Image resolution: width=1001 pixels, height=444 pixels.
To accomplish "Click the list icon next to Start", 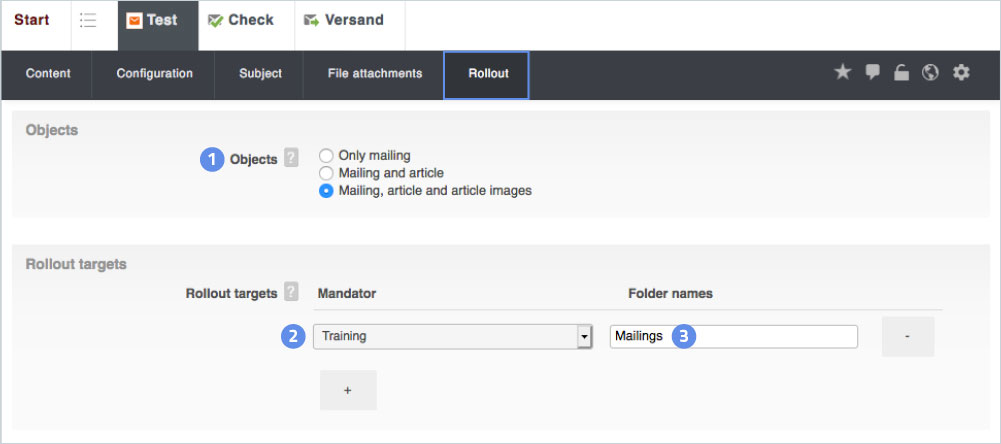I will coord(88,21).
